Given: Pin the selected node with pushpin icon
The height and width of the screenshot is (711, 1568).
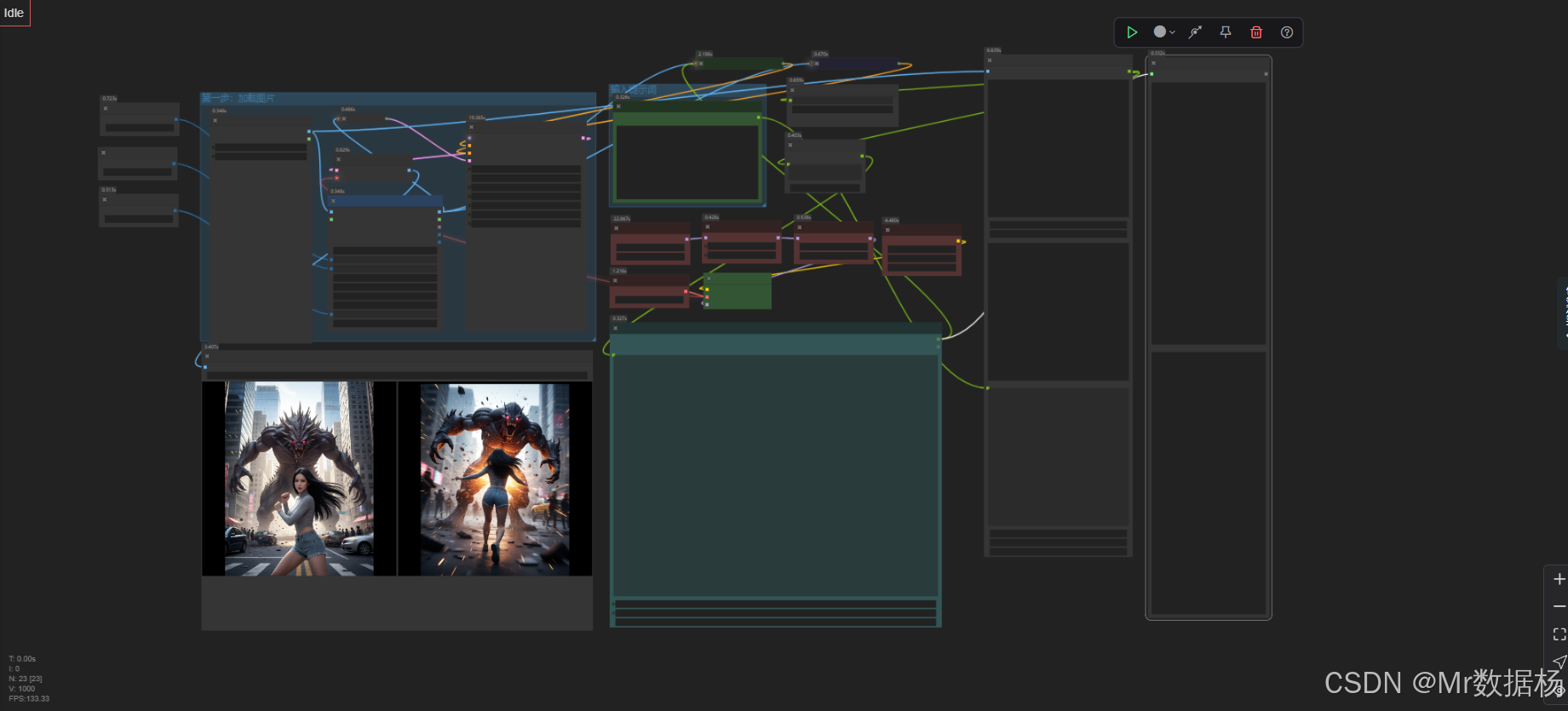Looking at the screenshot, I should 1226,32.
